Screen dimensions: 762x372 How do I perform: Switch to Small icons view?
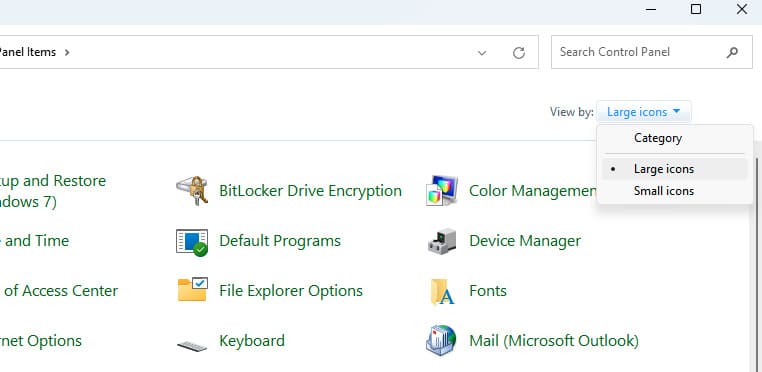(x=675, y=191)
